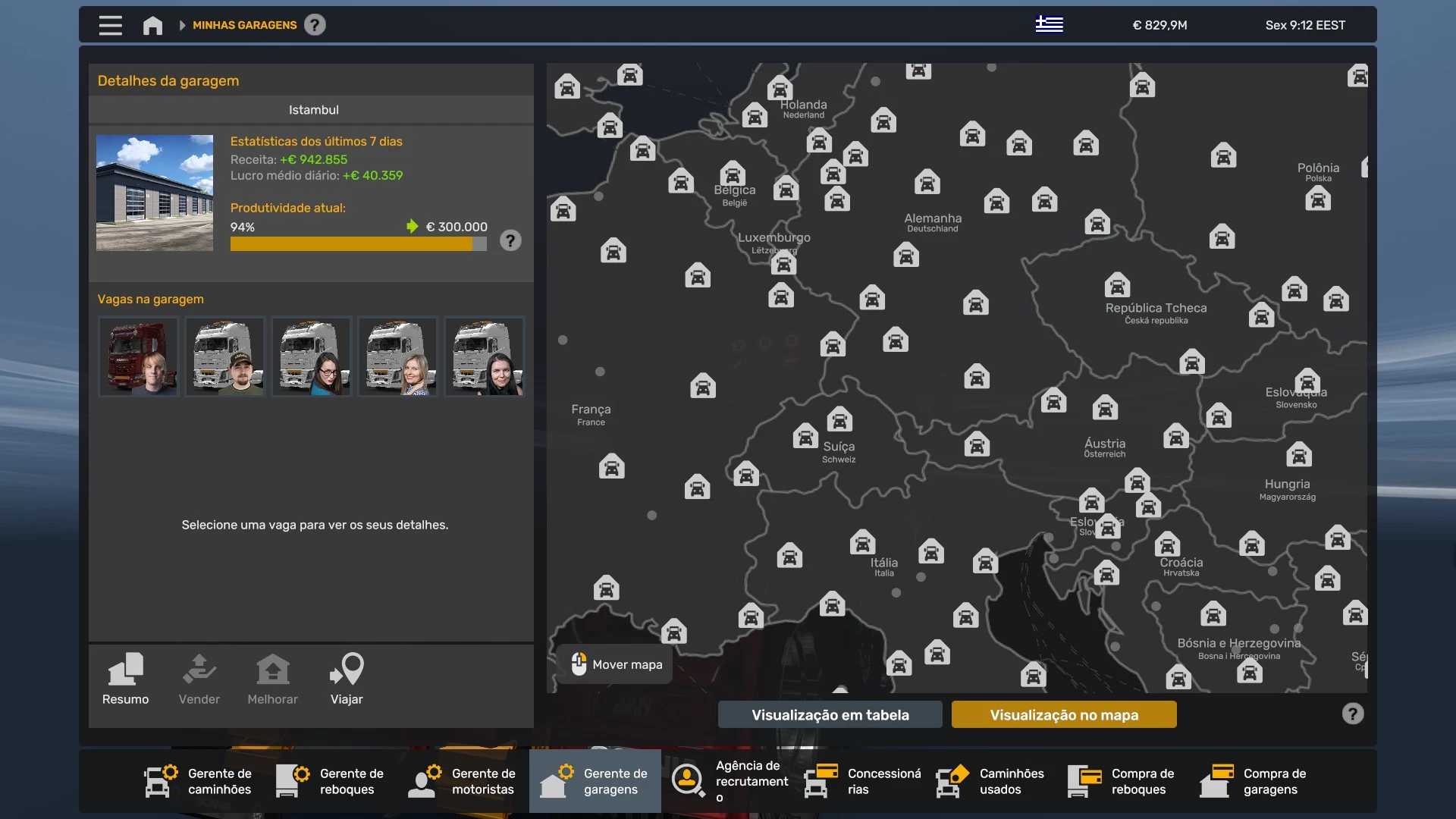Open Compra de garagens

(1254, 781)
